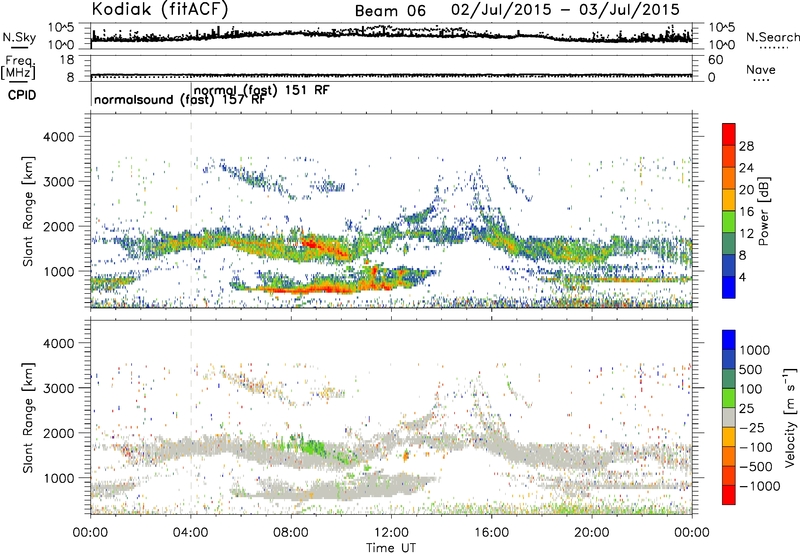Click the red high-power echo patch near 09:00

point(327,246)
